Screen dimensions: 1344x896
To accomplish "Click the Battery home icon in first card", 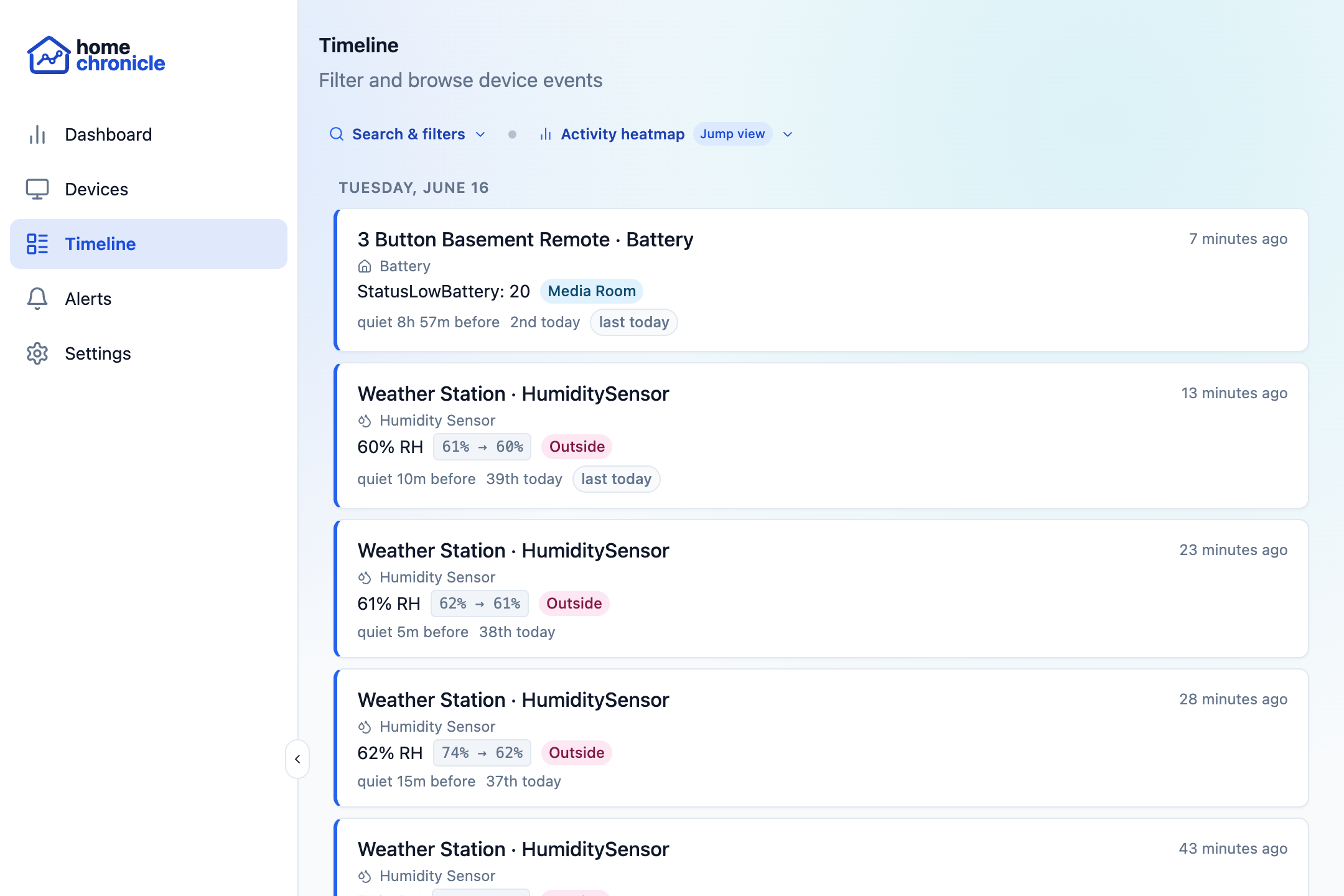I will [x=365, y=266].
